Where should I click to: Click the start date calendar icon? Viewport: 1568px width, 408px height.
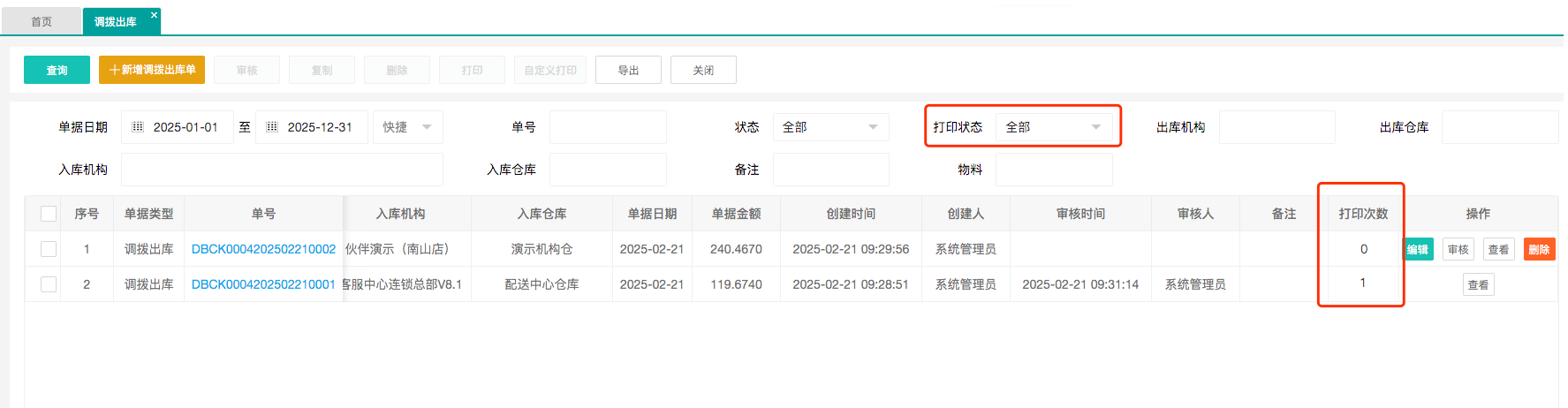tap(138, 127)
